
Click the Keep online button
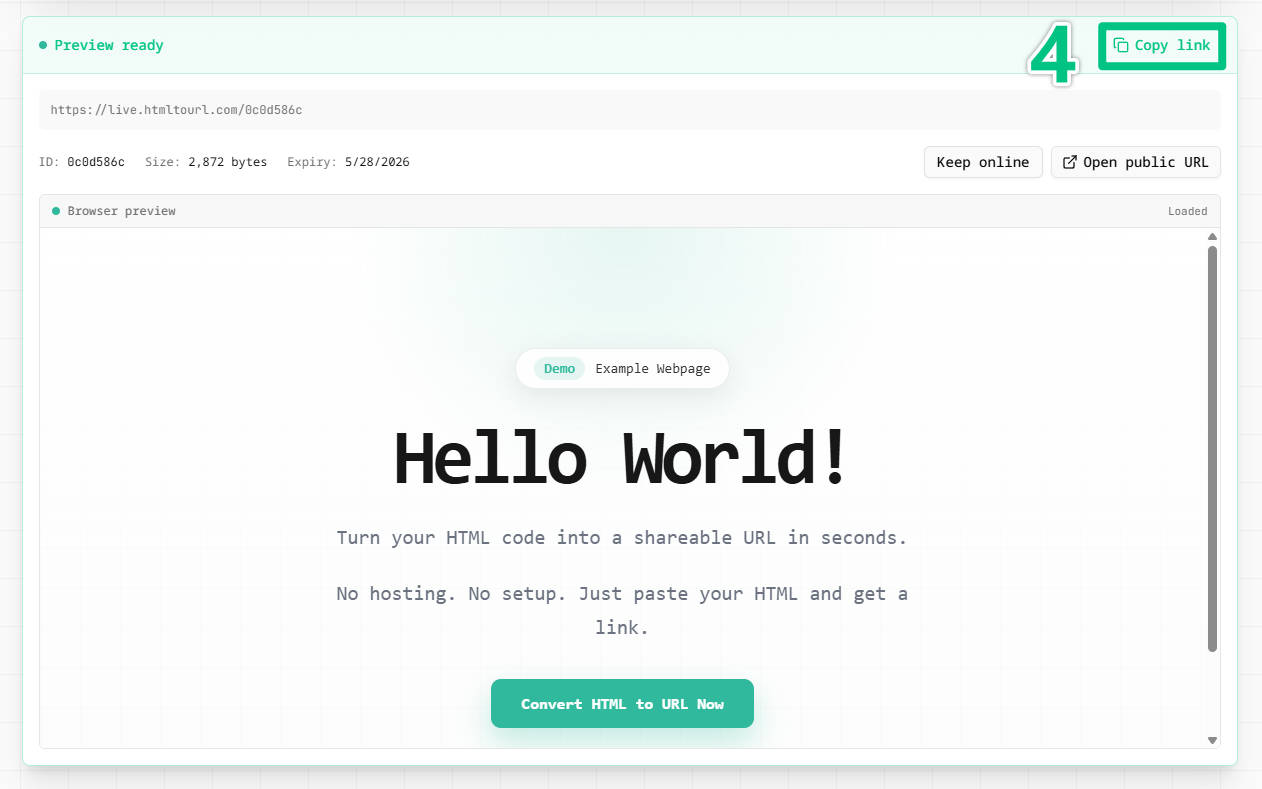983,162
